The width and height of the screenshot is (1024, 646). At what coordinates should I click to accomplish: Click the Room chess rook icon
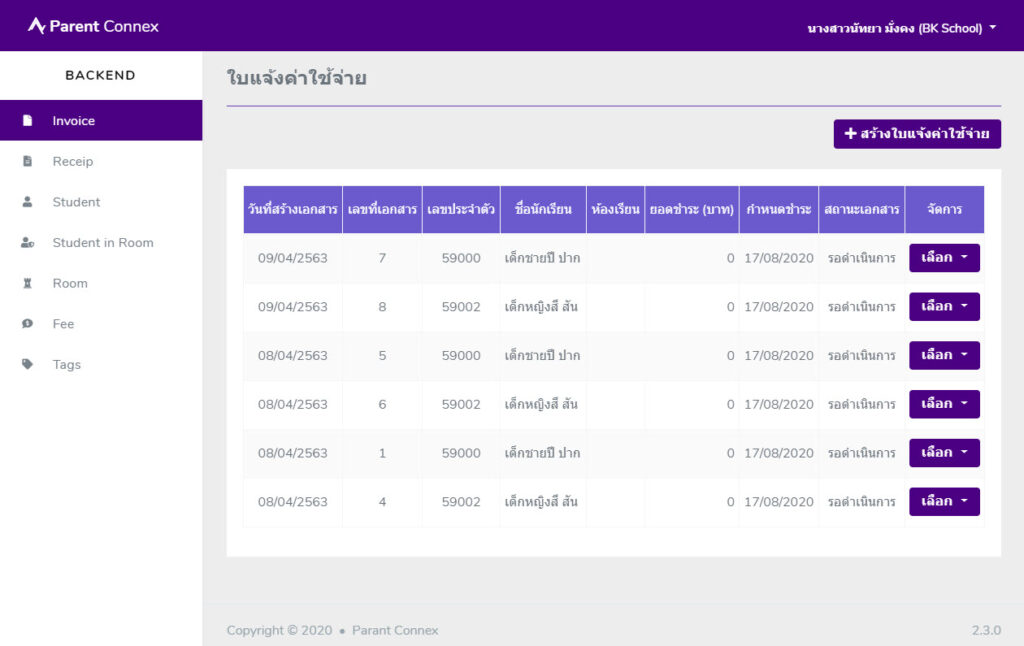click(27, 283)
